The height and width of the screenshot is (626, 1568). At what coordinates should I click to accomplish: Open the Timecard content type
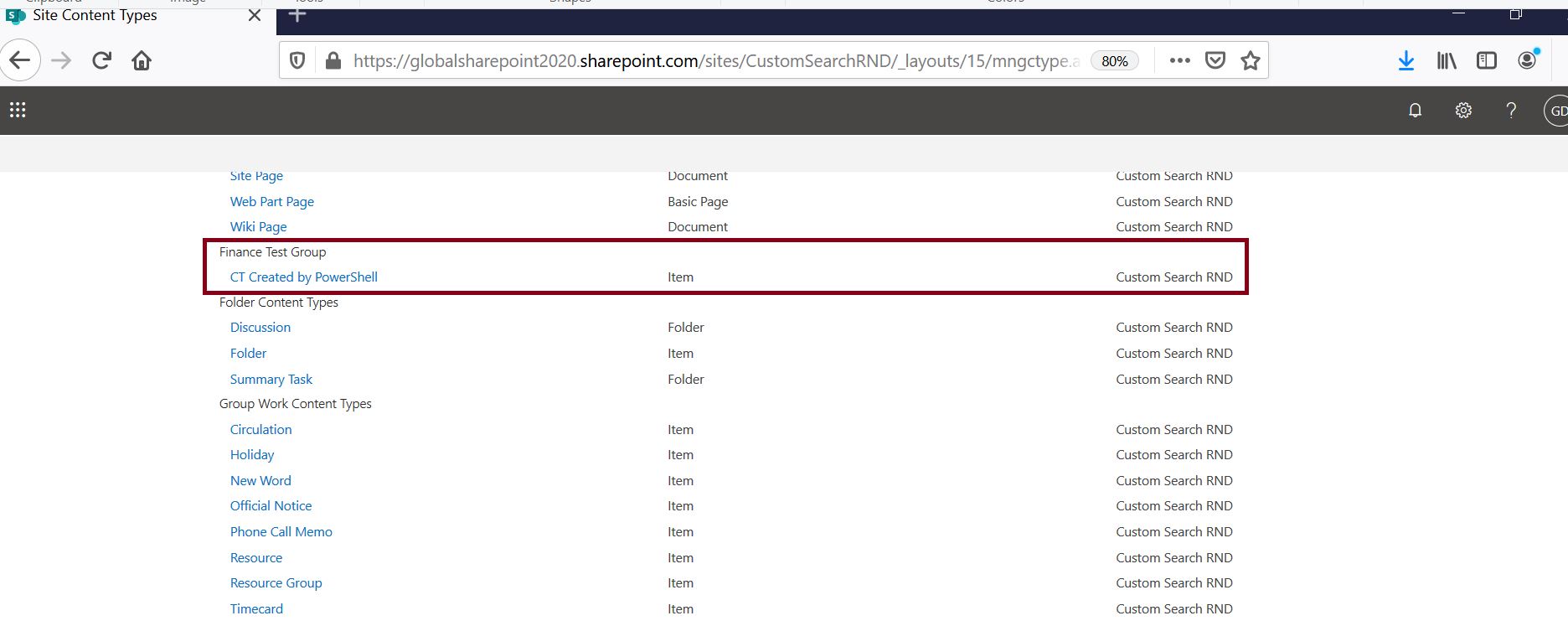256,608
